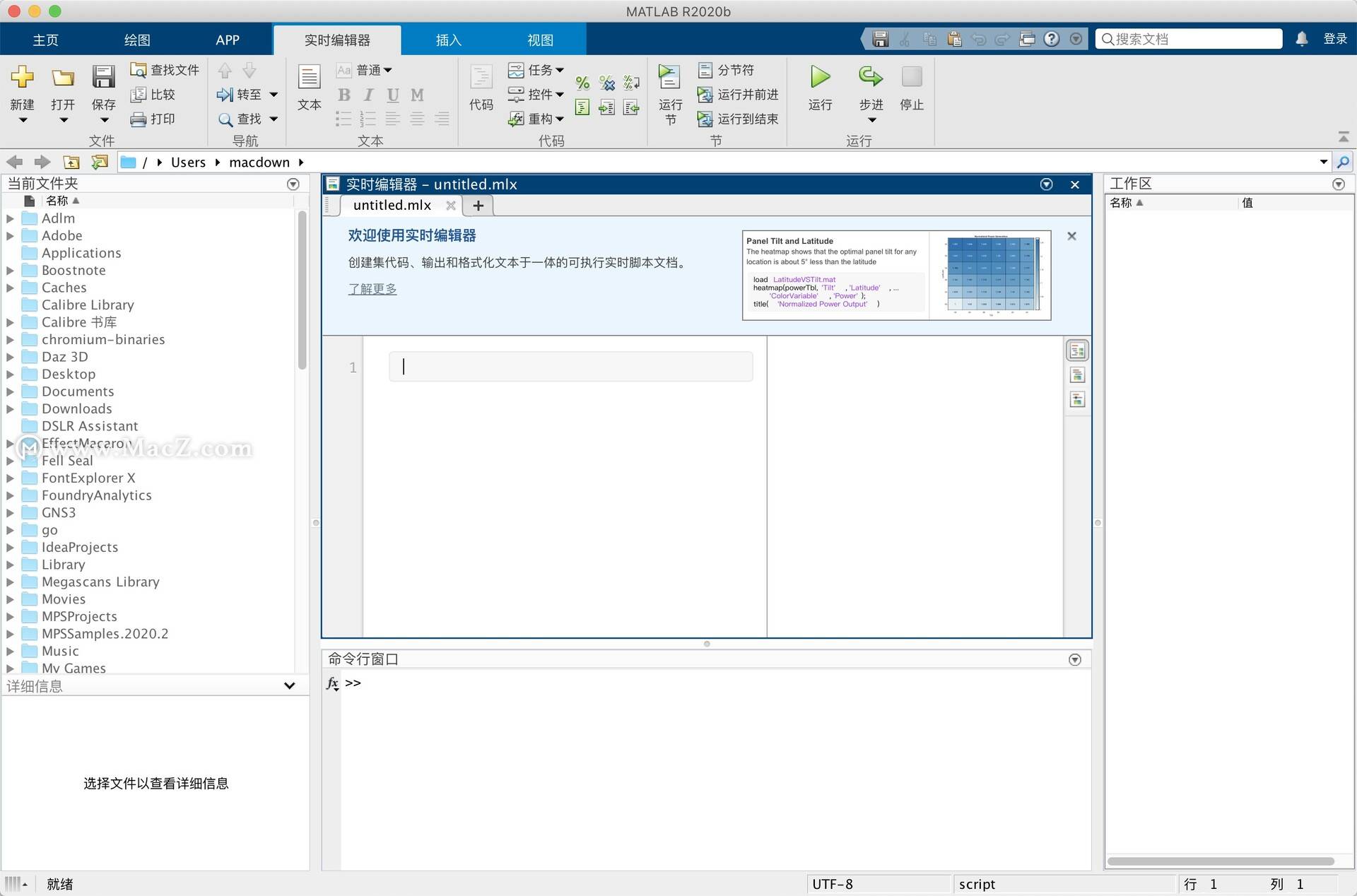1357x896 pixels.
Task: Expand the Downloads folder
Action: [10, 408]
